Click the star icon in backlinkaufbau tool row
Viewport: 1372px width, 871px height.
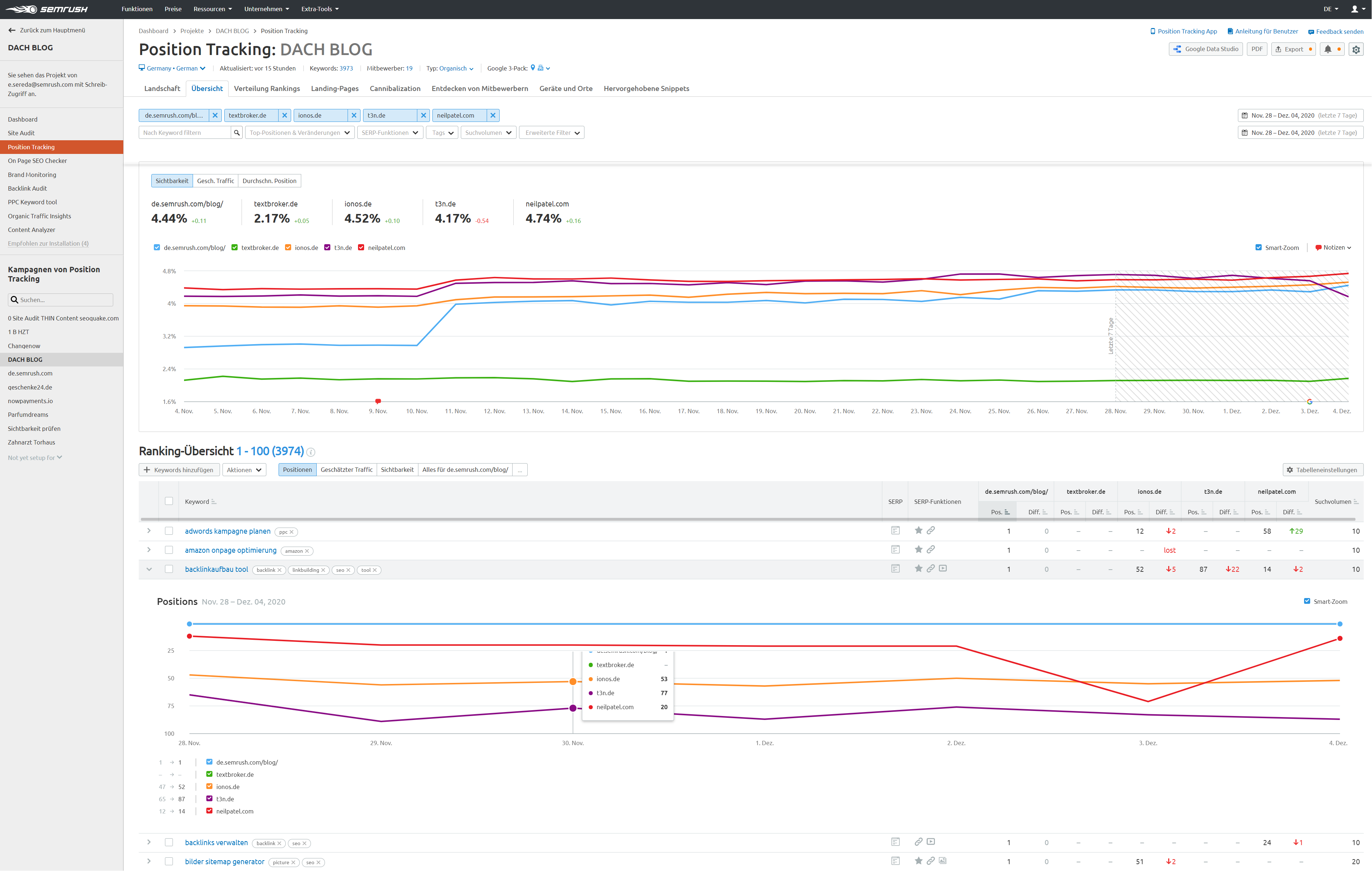tap(918, 568)
